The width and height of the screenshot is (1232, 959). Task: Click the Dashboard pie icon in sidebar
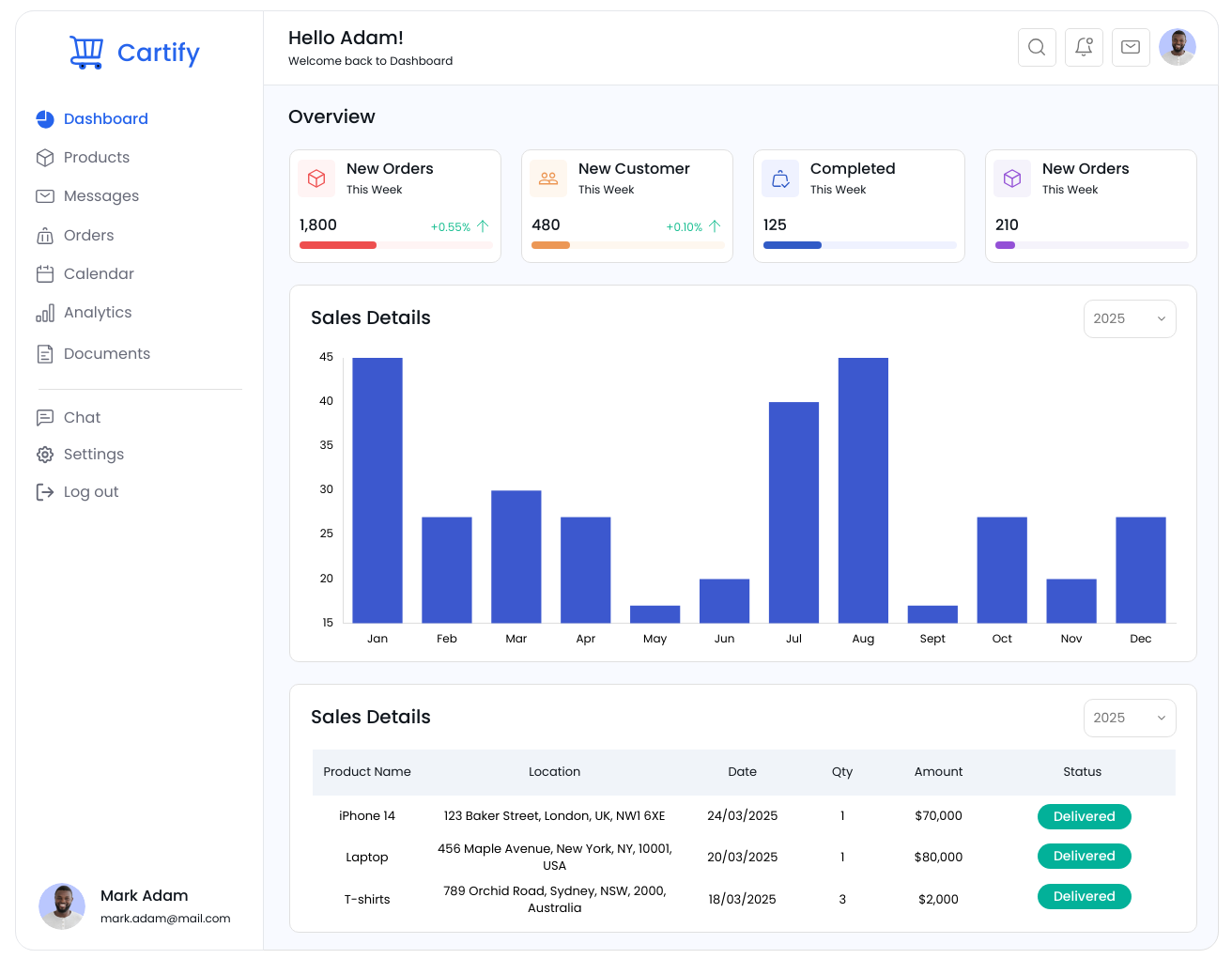click(x=45, y=119)
